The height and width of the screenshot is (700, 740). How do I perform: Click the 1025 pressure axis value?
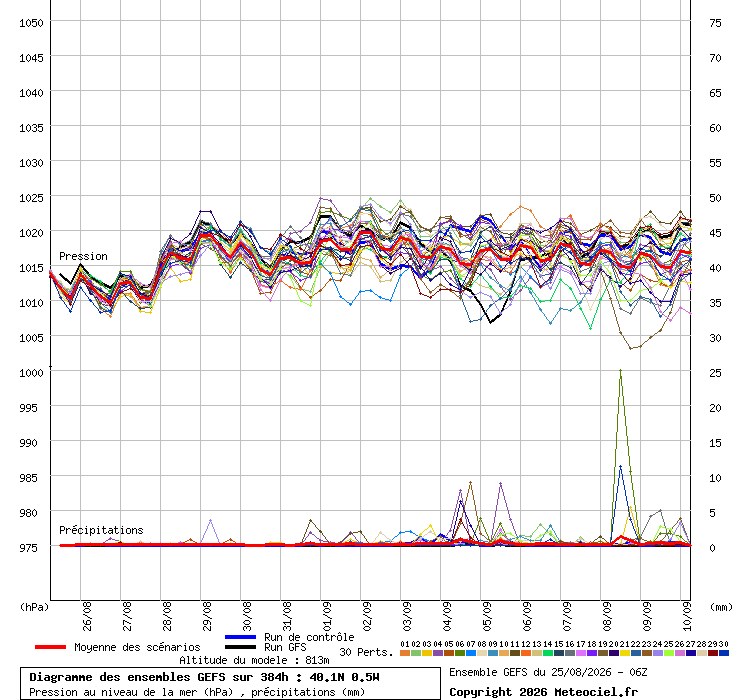(31, 198)
